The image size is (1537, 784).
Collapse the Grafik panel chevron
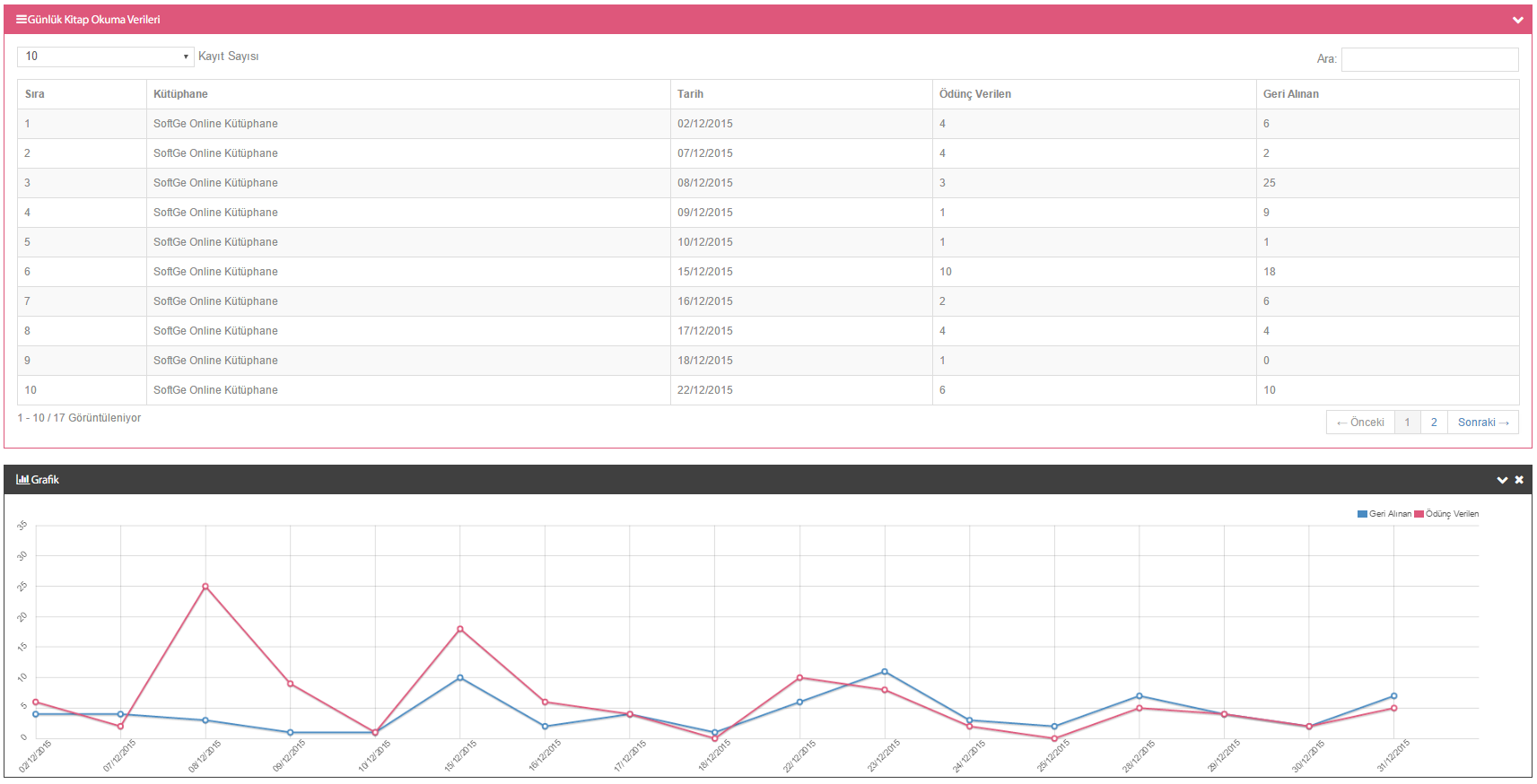1502,480
